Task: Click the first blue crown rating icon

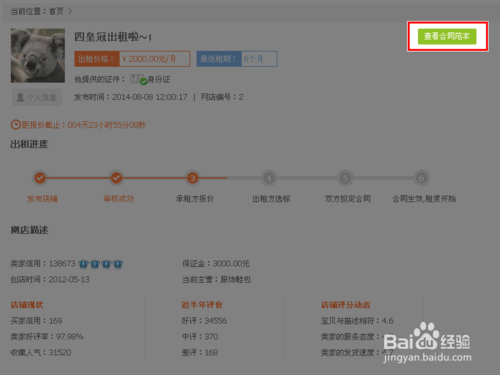Action: click(x=83, y=264)
